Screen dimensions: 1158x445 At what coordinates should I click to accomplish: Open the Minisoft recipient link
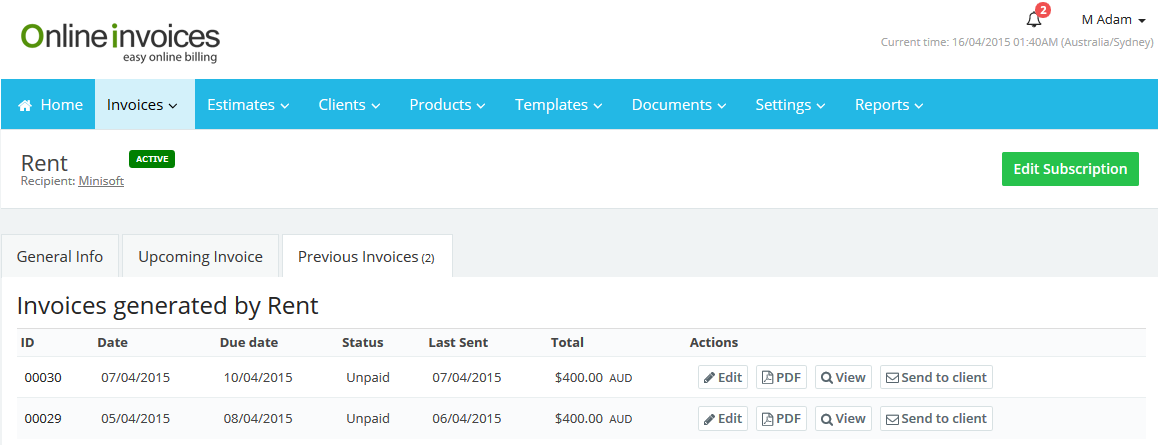click(x=101, y=181)
